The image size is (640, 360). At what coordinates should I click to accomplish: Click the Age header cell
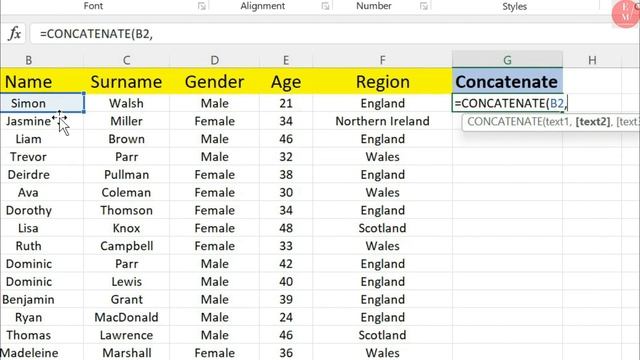286,82
